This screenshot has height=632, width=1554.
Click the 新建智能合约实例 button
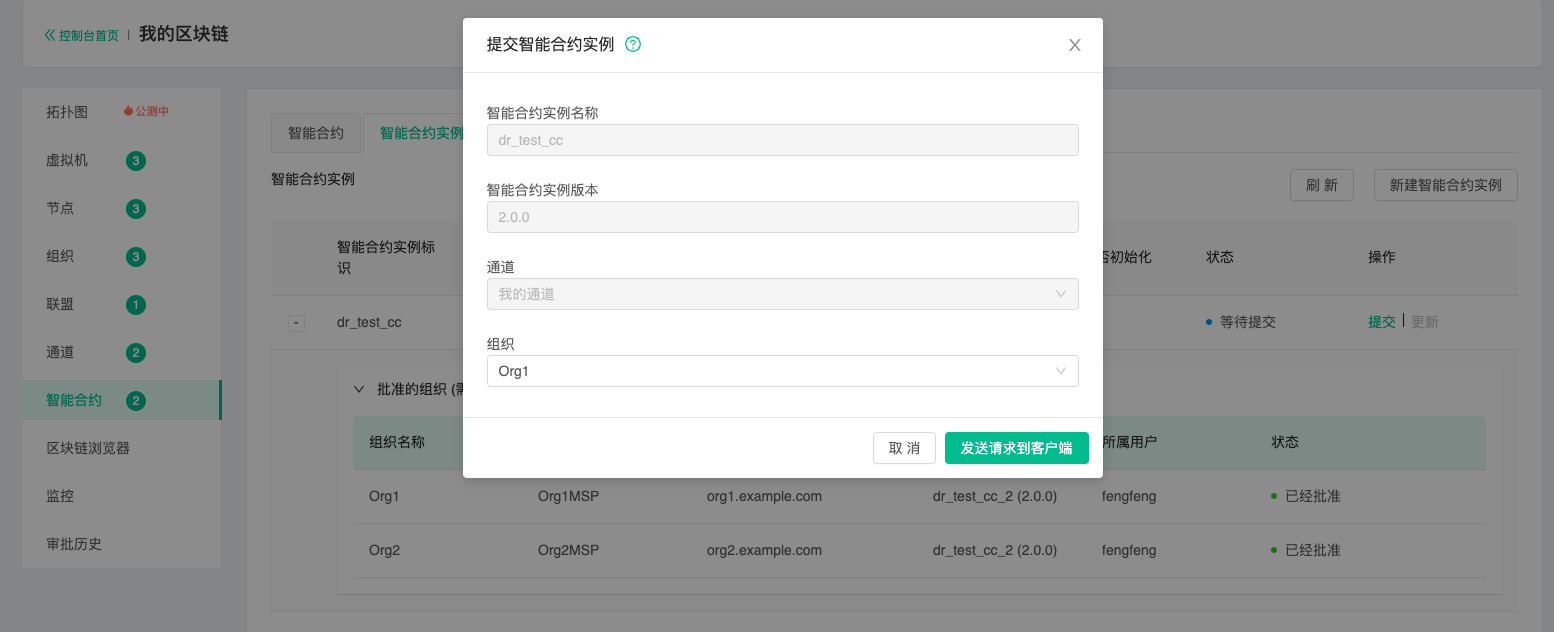tap(1446, 185)
